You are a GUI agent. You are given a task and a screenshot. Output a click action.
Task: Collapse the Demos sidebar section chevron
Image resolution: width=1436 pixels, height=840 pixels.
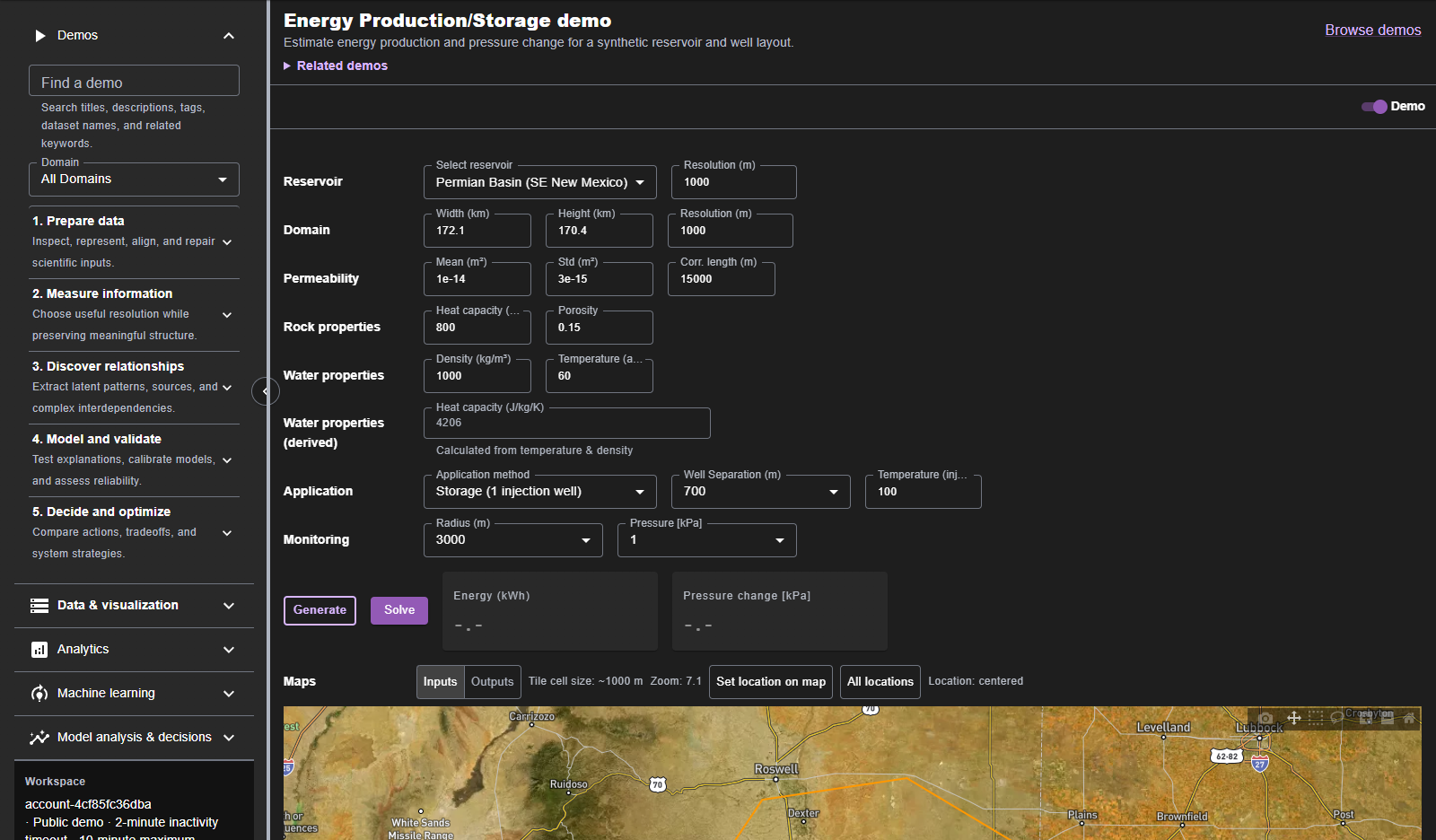point(229,36)
